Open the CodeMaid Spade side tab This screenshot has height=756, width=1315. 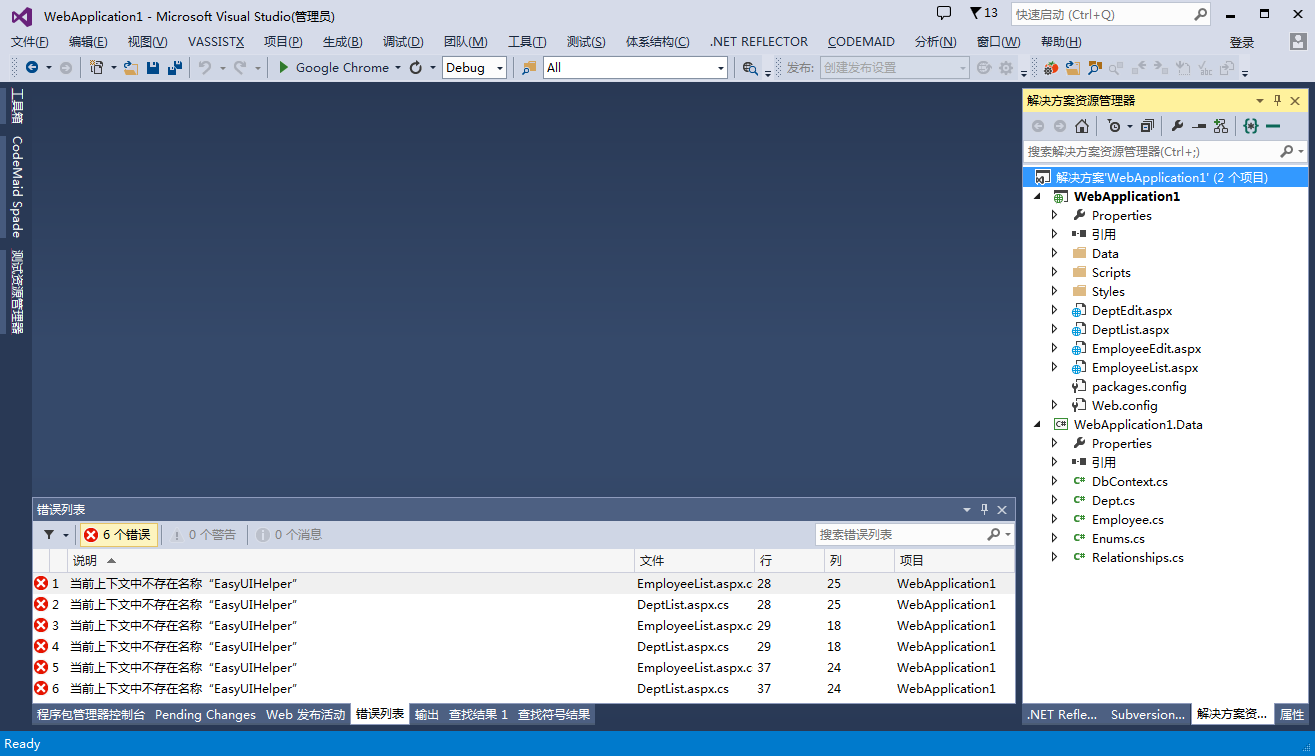16,186
